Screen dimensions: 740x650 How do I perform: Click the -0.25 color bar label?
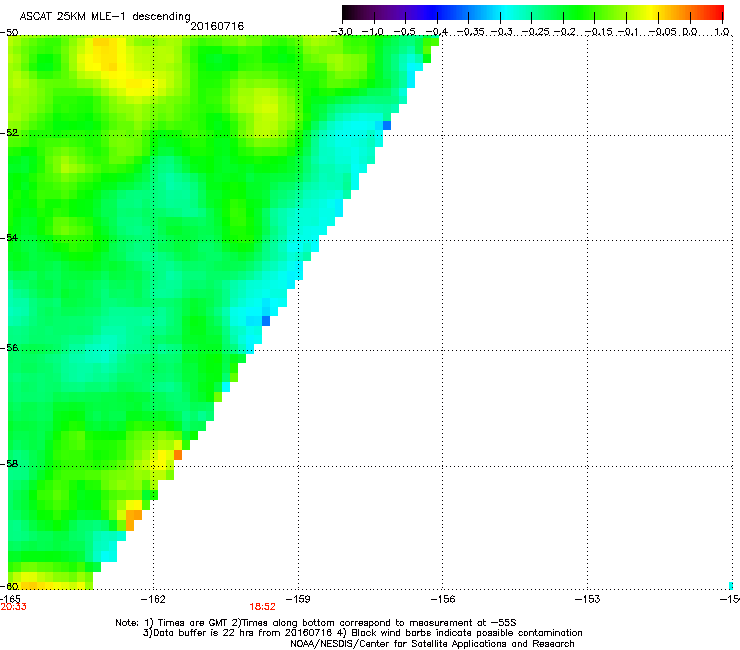(536, 32)
